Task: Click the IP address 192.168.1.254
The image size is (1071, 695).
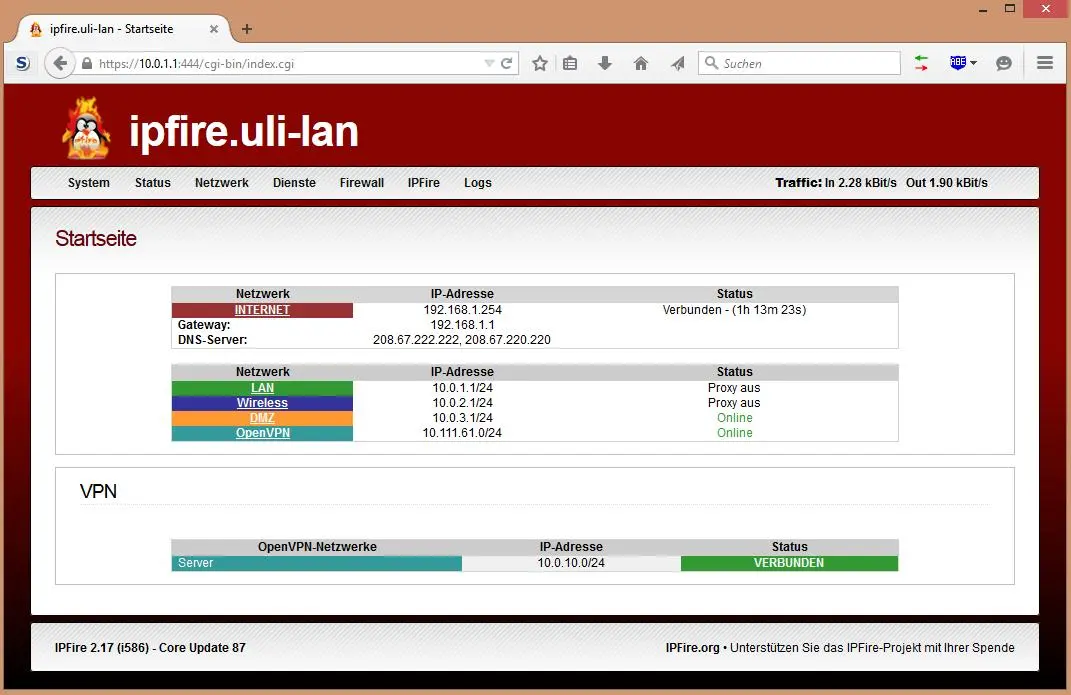Action: pos(462,310)
